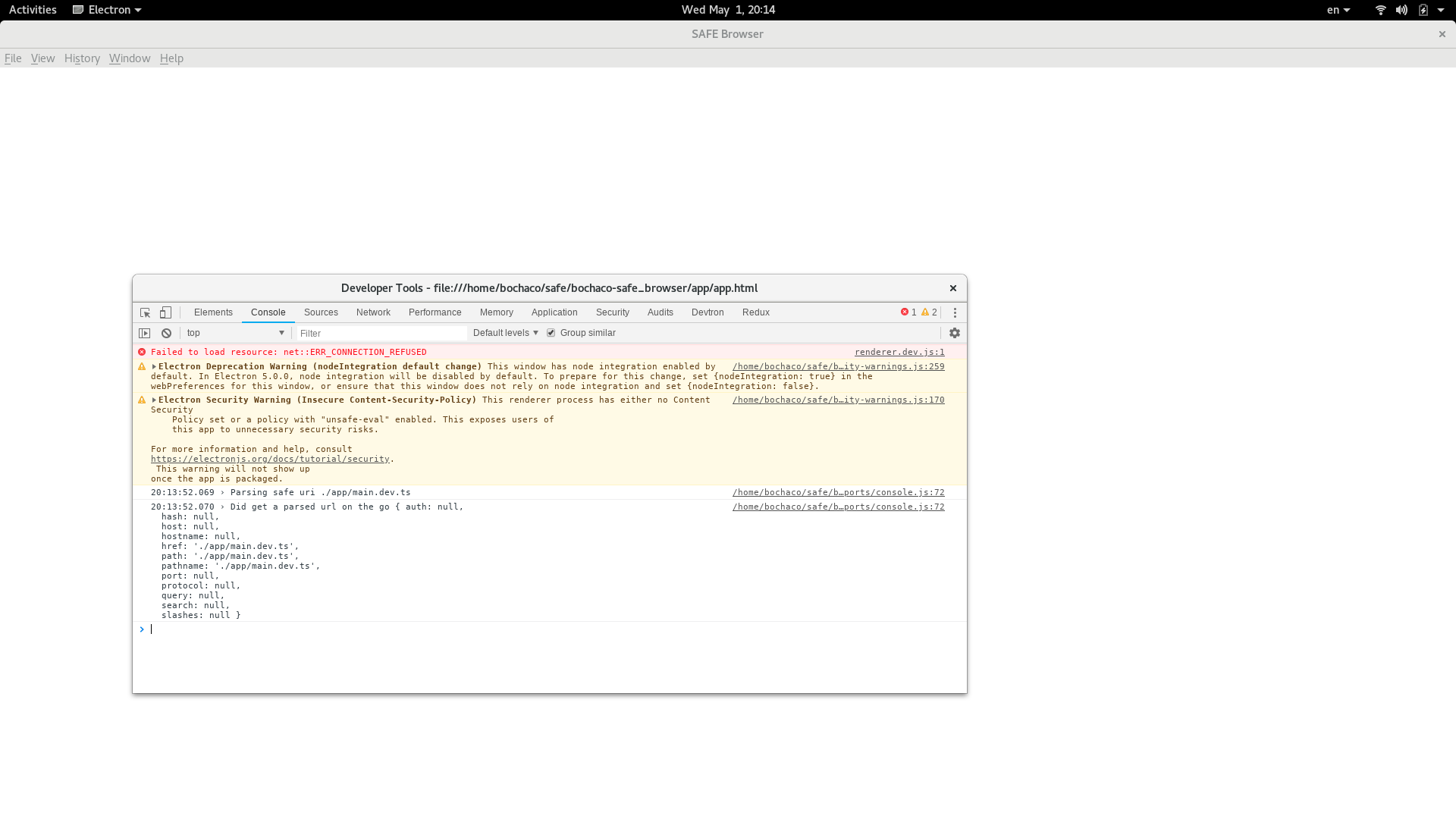Clear the console messages

(165, 332)
